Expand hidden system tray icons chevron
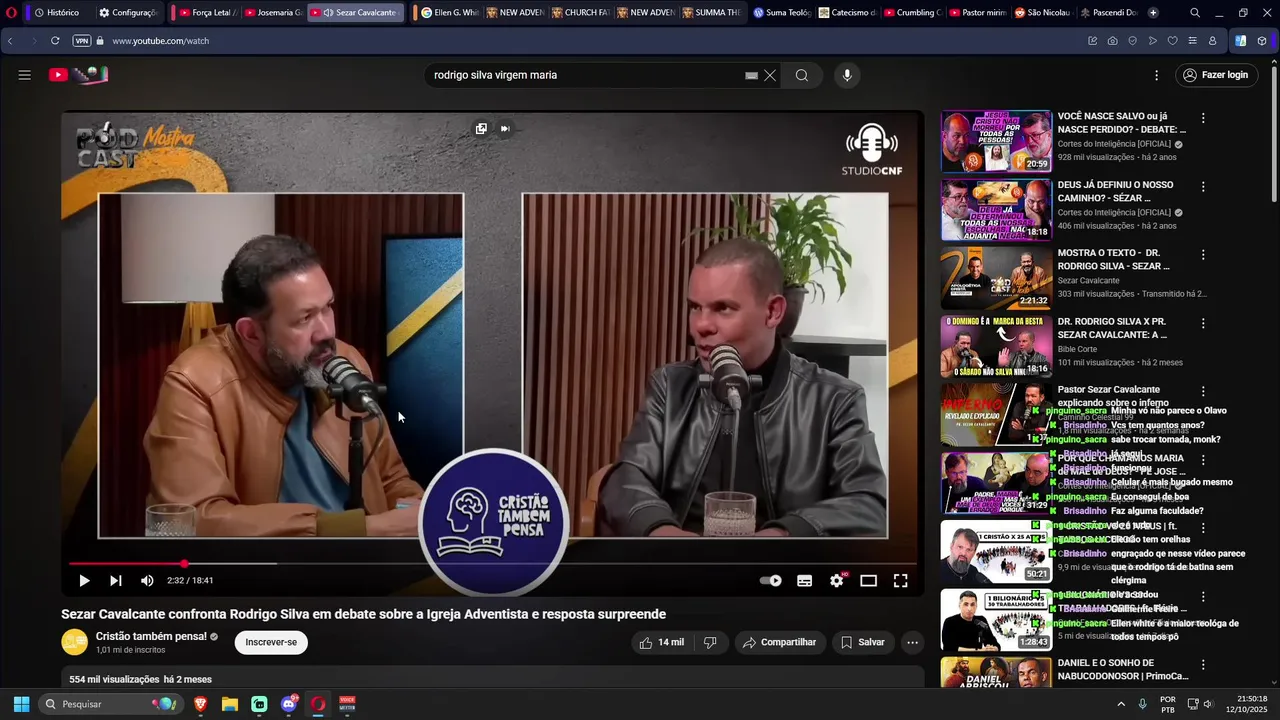Screen dimensions: 1280x720 pos(1121,704)
